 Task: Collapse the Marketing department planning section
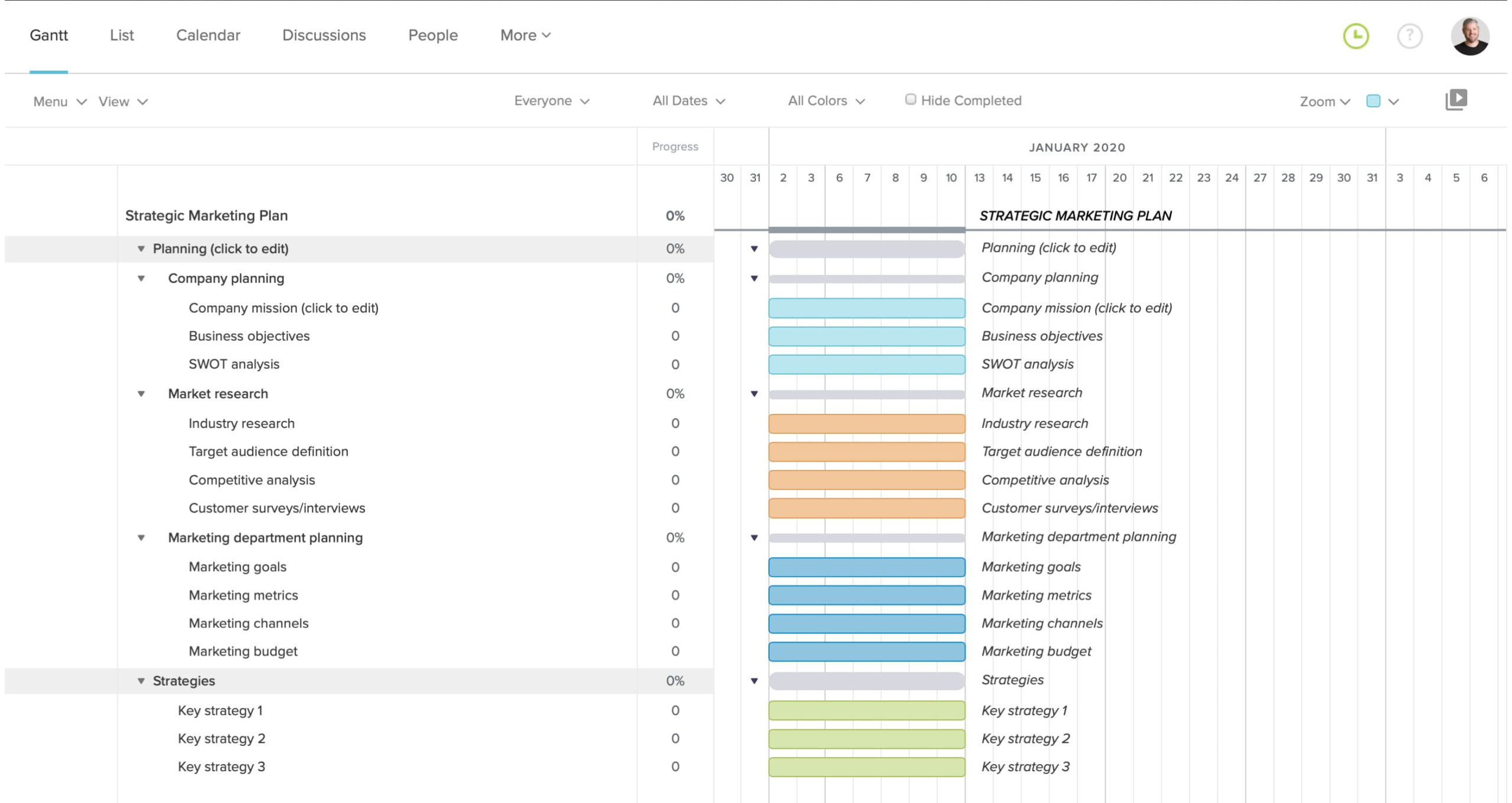coord(141,537)
